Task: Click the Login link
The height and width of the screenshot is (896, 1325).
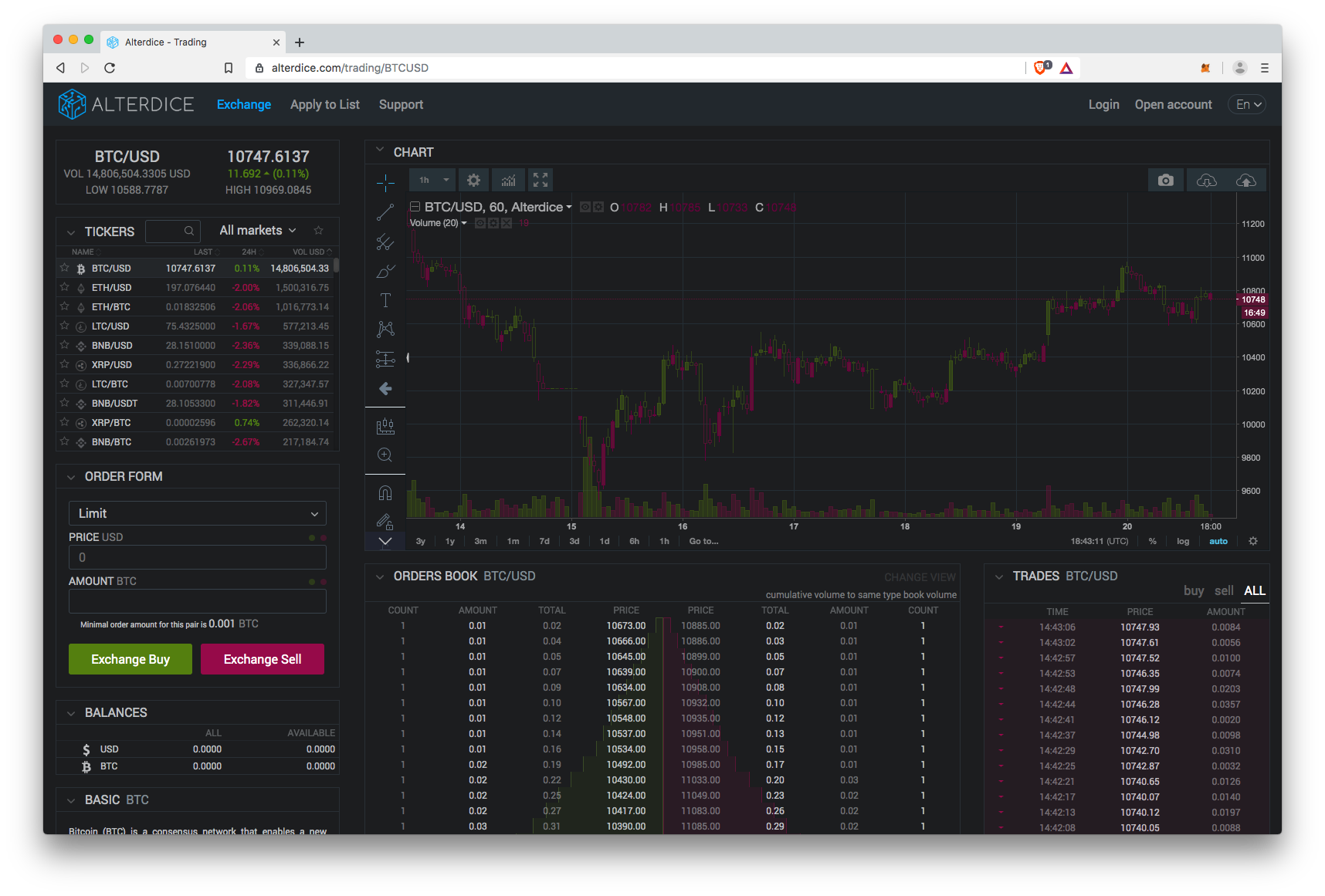Action: [1104, 104]
